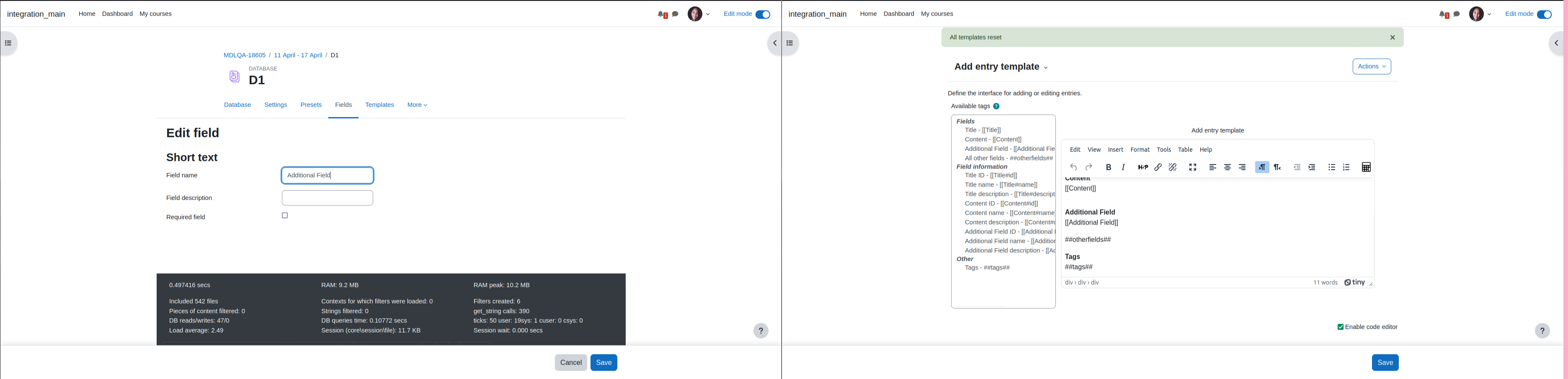
Task: Open the editor Help menu
Action: pyautogui.click(x=1206, y=150)
